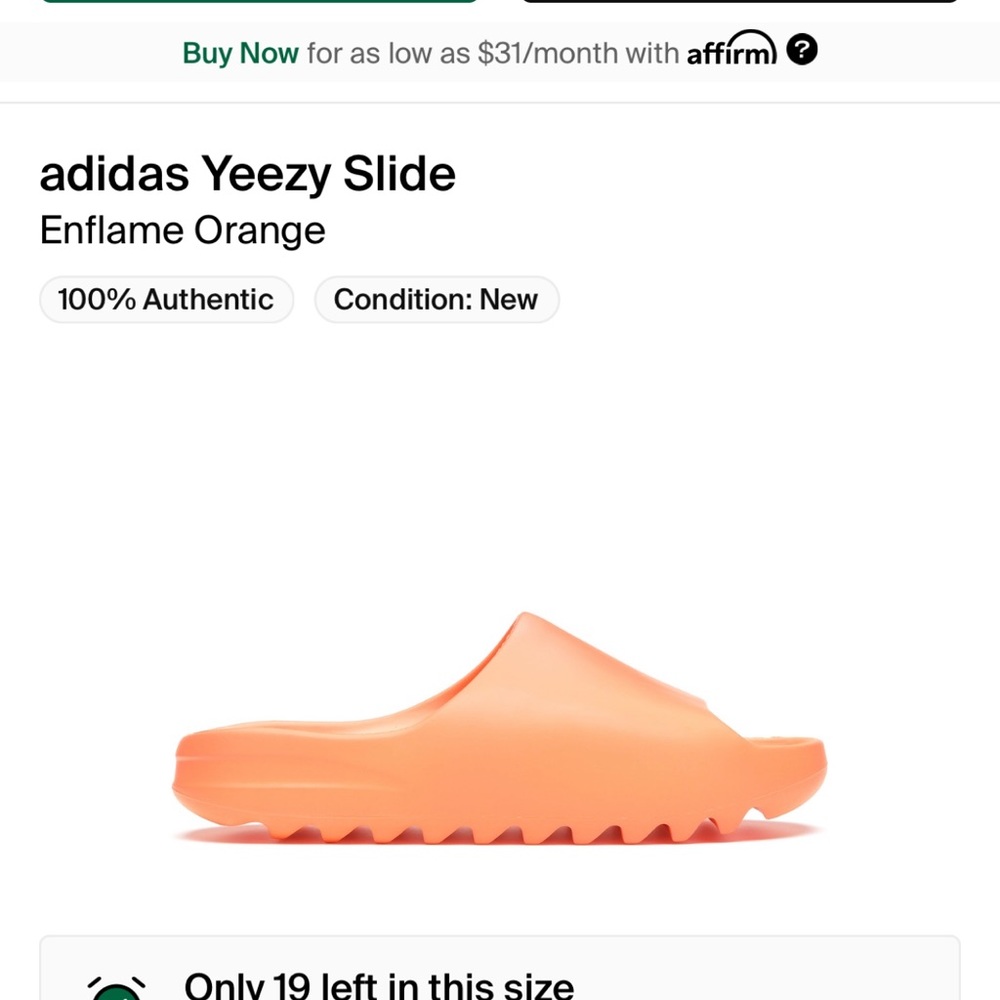Image resolution: width=1000 pixels, height=1000 pixels.
Task: Toggle the Condition: New badge
Action: [x=436, y=299]
